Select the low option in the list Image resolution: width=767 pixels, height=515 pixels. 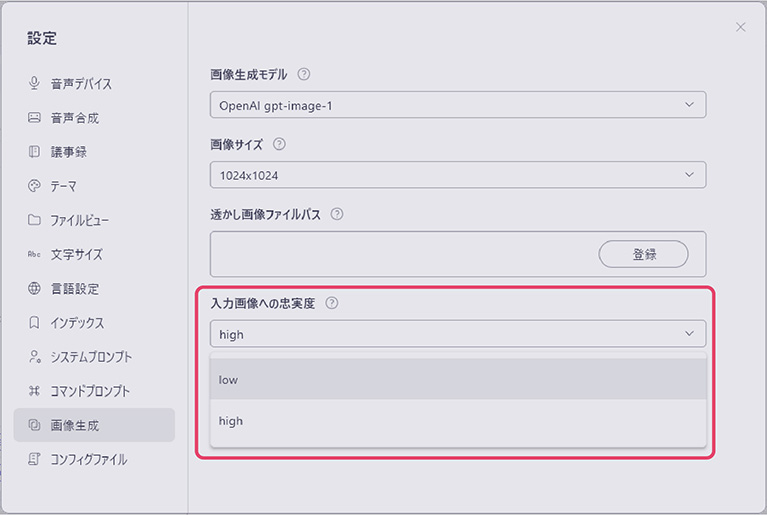coord(457,380)
